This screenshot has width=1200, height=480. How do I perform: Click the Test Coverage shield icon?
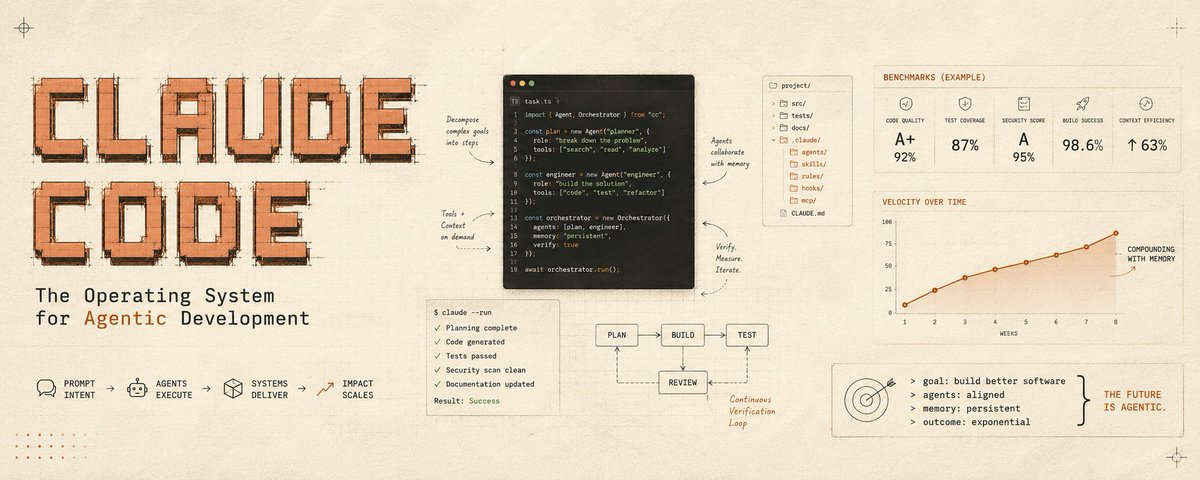click(x=965, y=104)
